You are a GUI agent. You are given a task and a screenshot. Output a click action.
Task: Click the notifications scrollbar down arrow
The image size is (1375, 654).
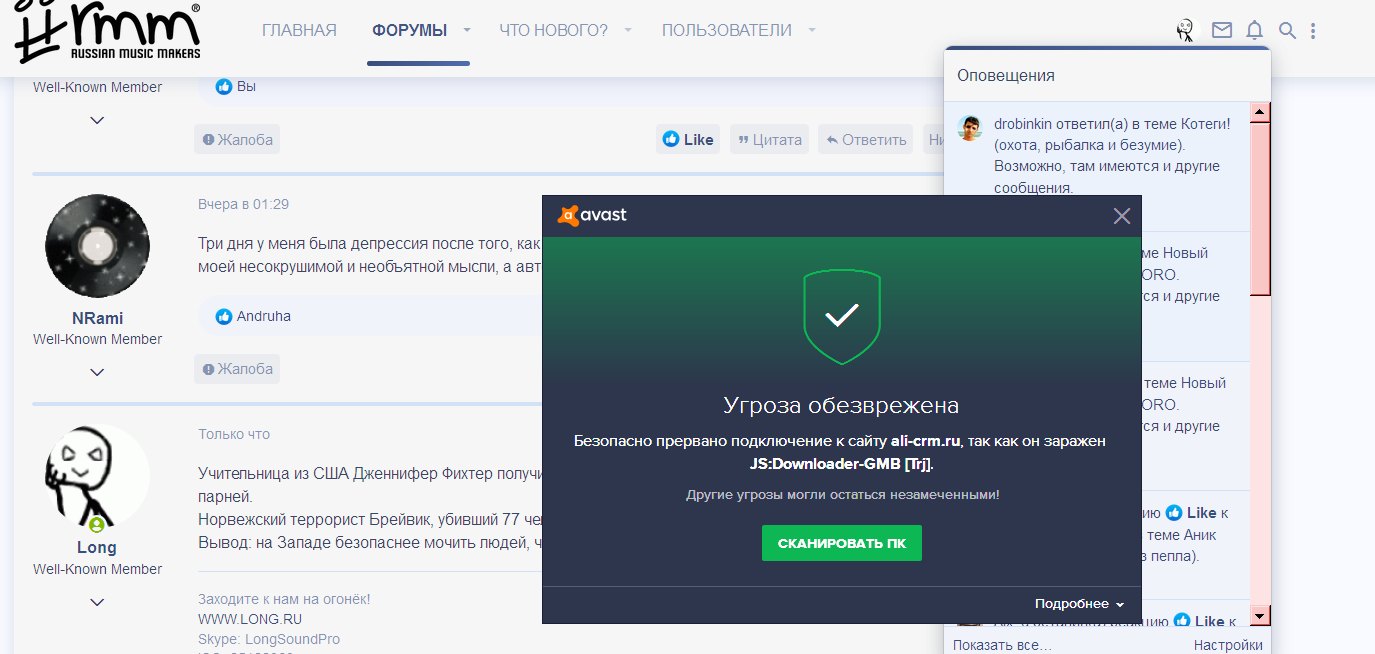click(1260, 616)
